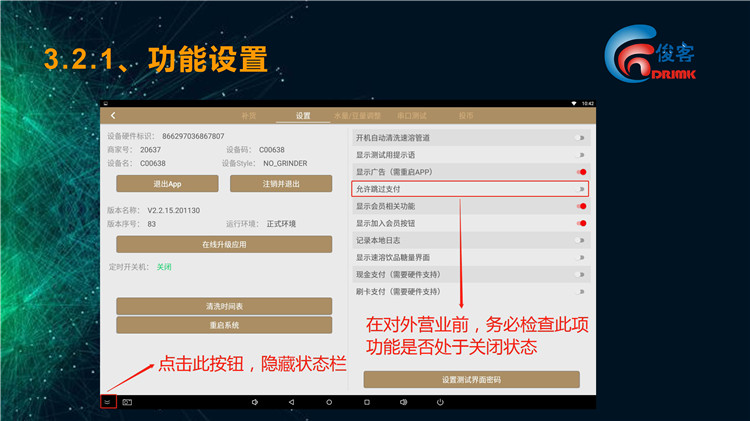Click the 显示测试用提示语 row label

tap(386, 155)
